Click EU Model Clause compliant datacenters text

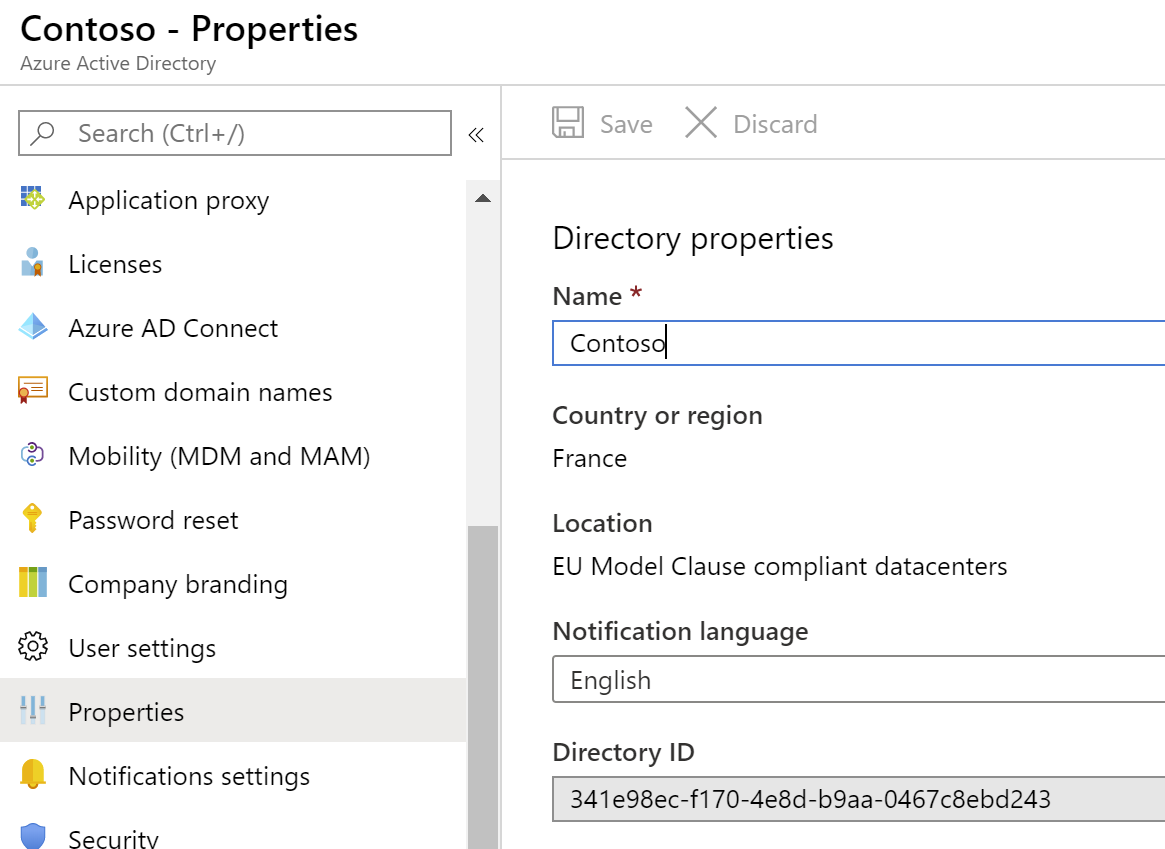[779, 566]
